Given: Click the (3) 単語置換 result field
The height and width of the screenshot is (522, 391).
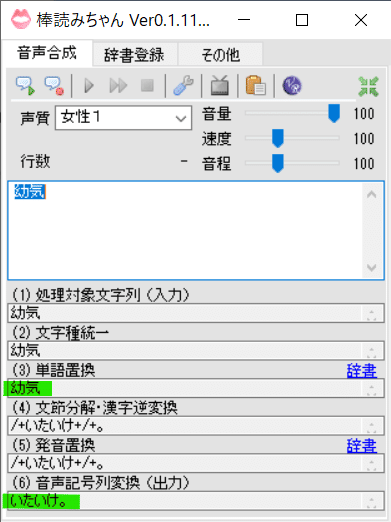Looking at the screenshot, I should click(196, 388).
